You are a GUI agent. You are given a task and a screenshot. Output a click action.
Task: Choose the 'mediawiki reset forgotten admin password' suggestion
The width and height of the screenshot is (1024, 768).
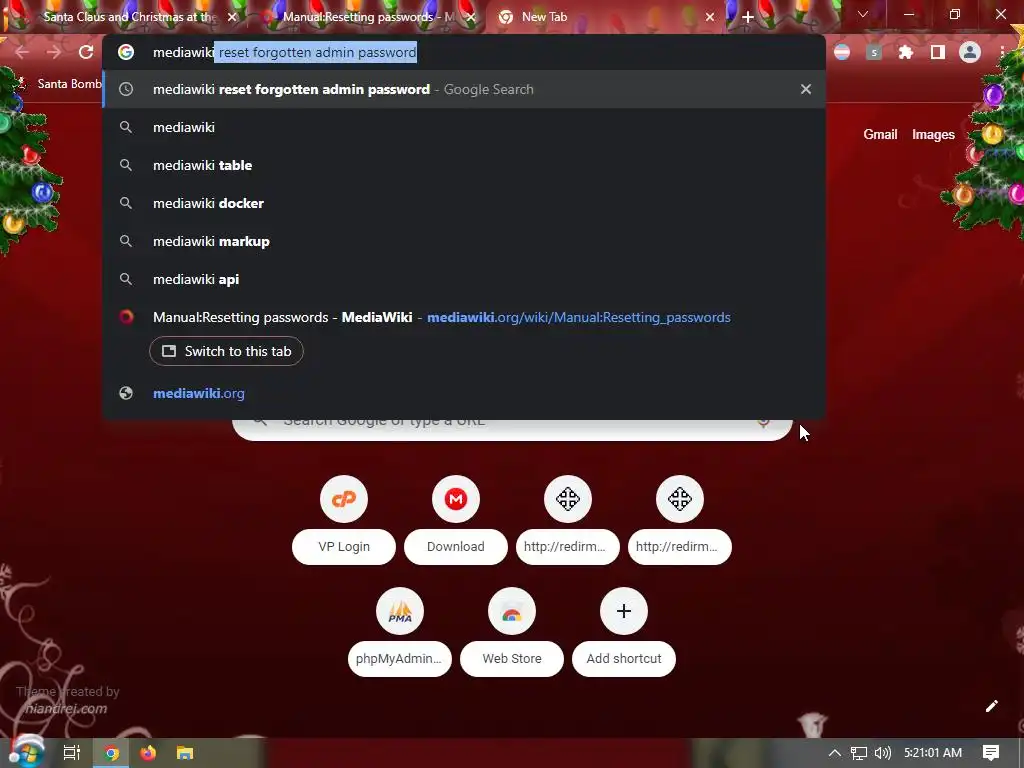pos(464,89)
